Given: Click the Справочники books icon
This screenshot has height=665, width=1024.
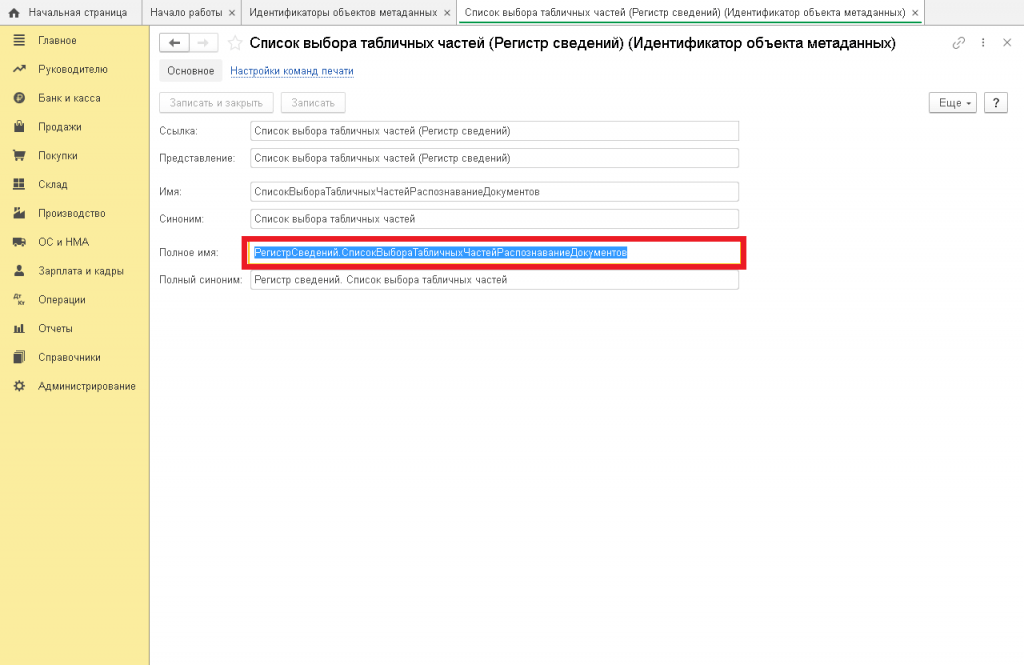Looking at the screenshot, I should coord(19,357).
